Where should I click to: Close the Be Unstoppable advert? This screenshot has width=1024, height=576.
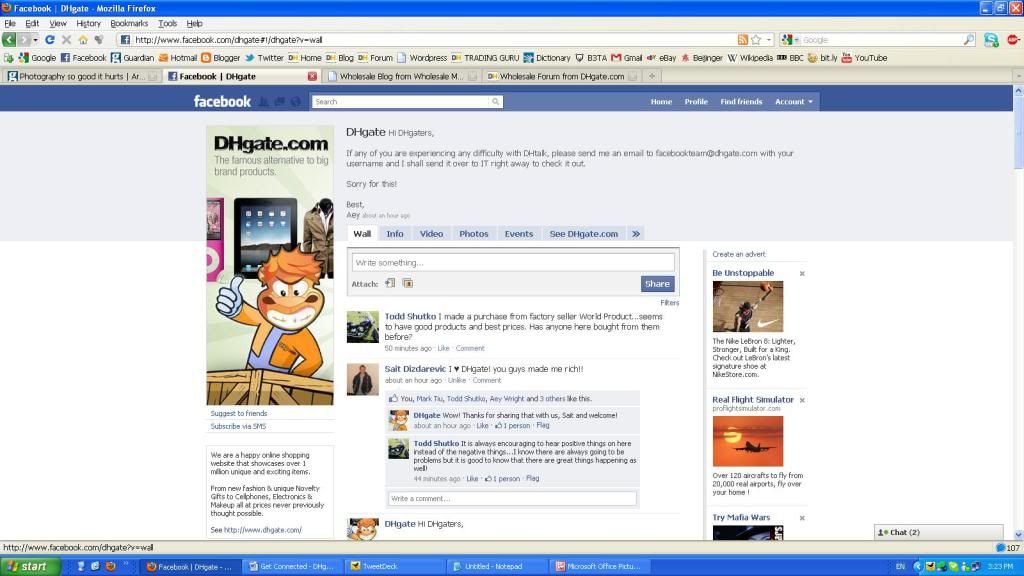tap(802, 273)
